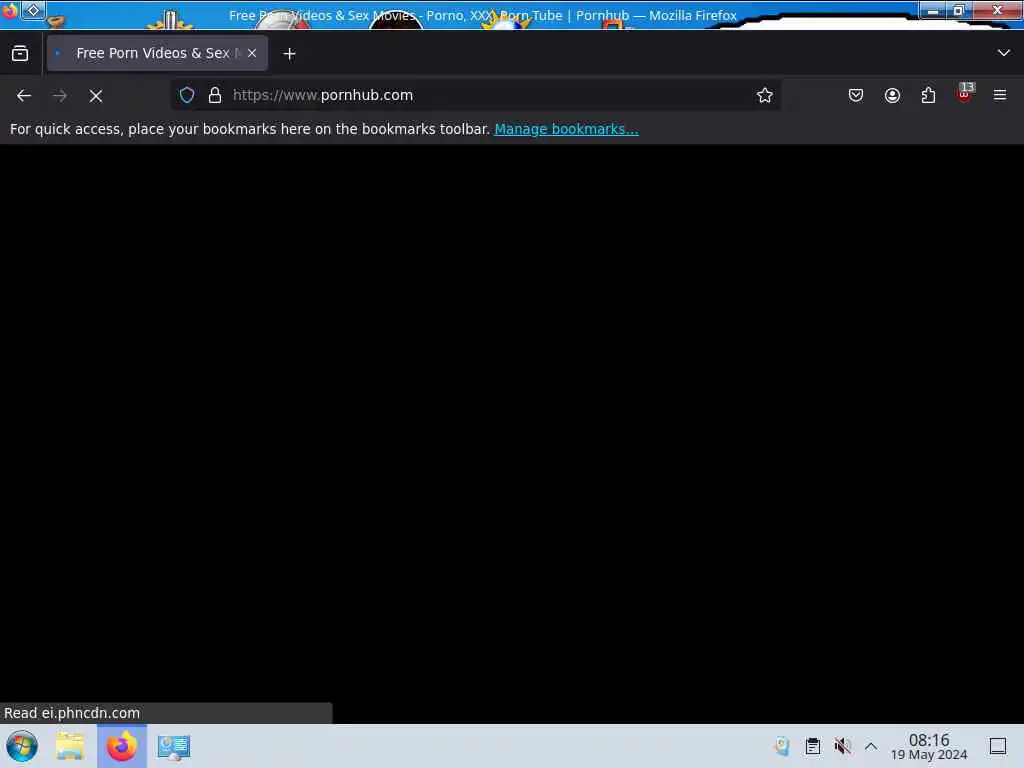Expand hidden system tray icons
This screenshot has width=1024, height=768.
click(871, 746)
